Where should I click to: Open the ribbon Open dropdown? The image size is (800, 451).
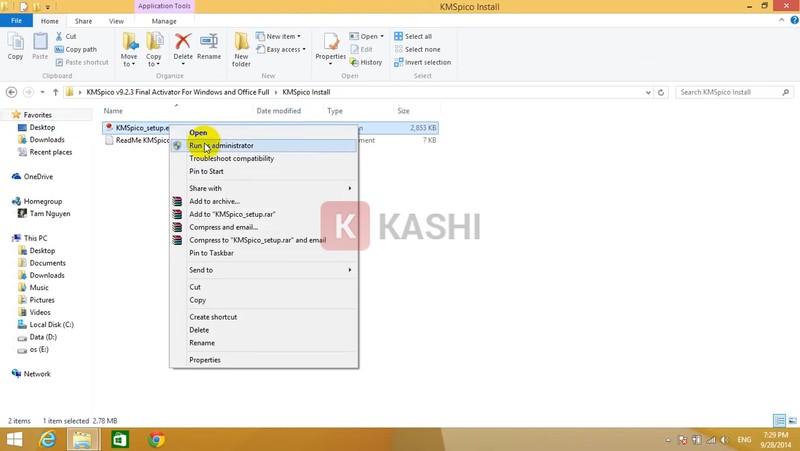(x=367, y=36)
